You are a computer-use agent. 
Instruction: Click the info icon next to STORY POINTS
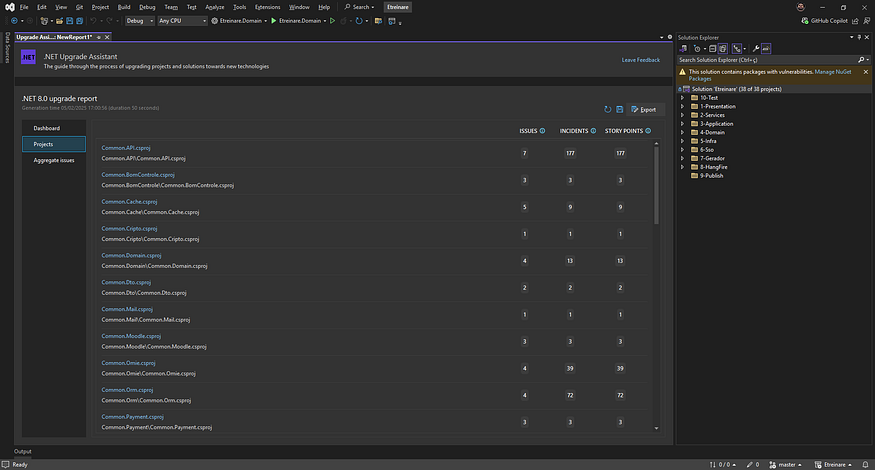pyautogui.click(x=648, y=131)
